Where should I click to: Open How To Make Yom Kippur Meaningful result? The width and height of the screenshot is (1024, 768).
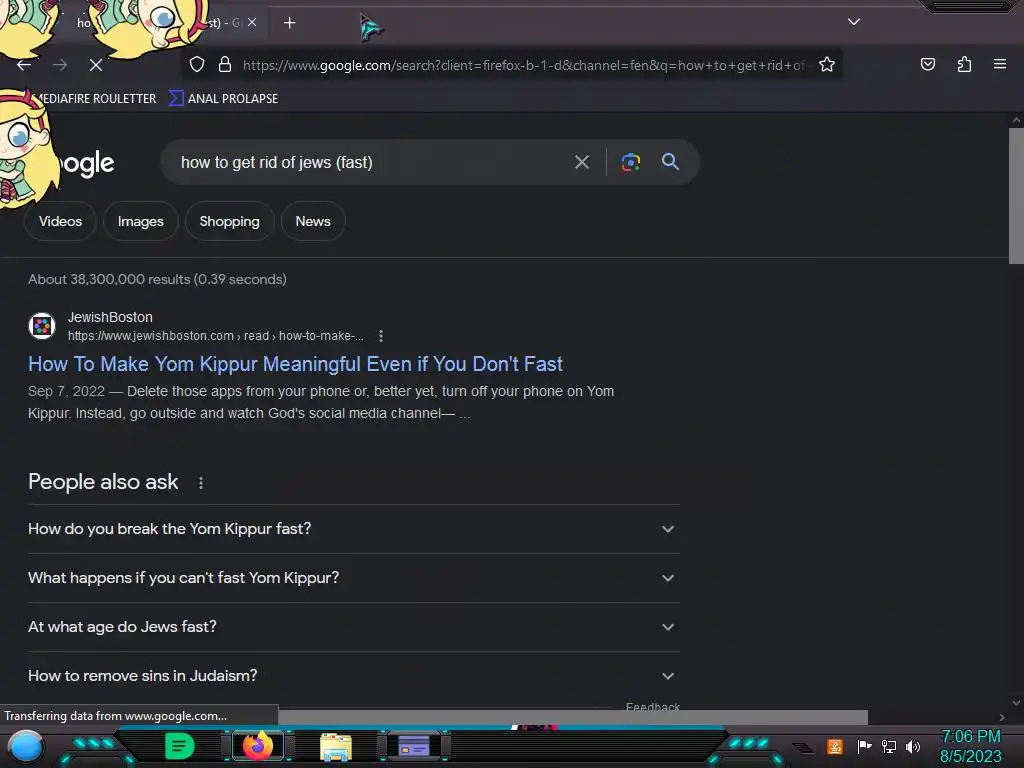point(295,364)
